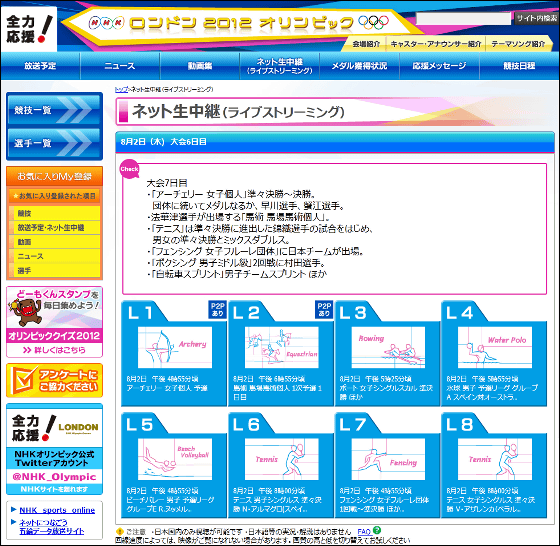Open the 競技一覧 button
The height and width of the screenshot is (546, 560).
click(54, 110)
